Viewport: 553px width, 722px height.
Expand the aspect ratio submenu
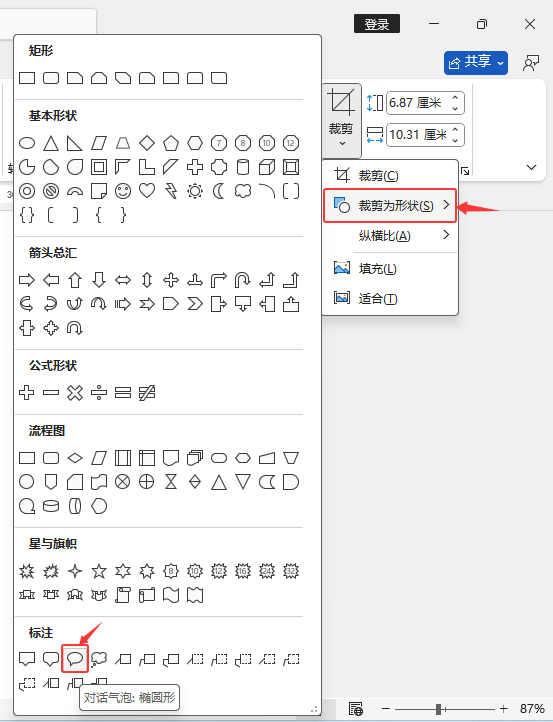tap(390, 236)
